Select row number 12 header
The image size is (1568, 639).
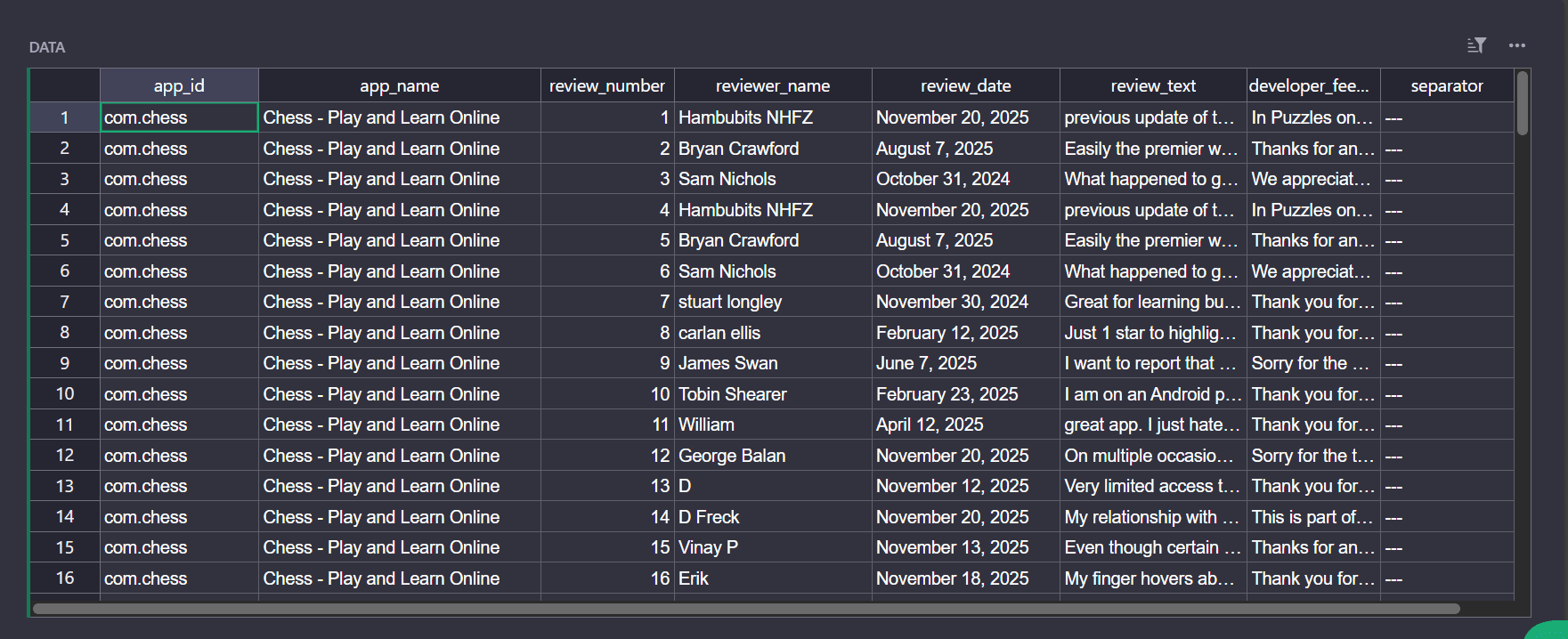coord(65,455)
